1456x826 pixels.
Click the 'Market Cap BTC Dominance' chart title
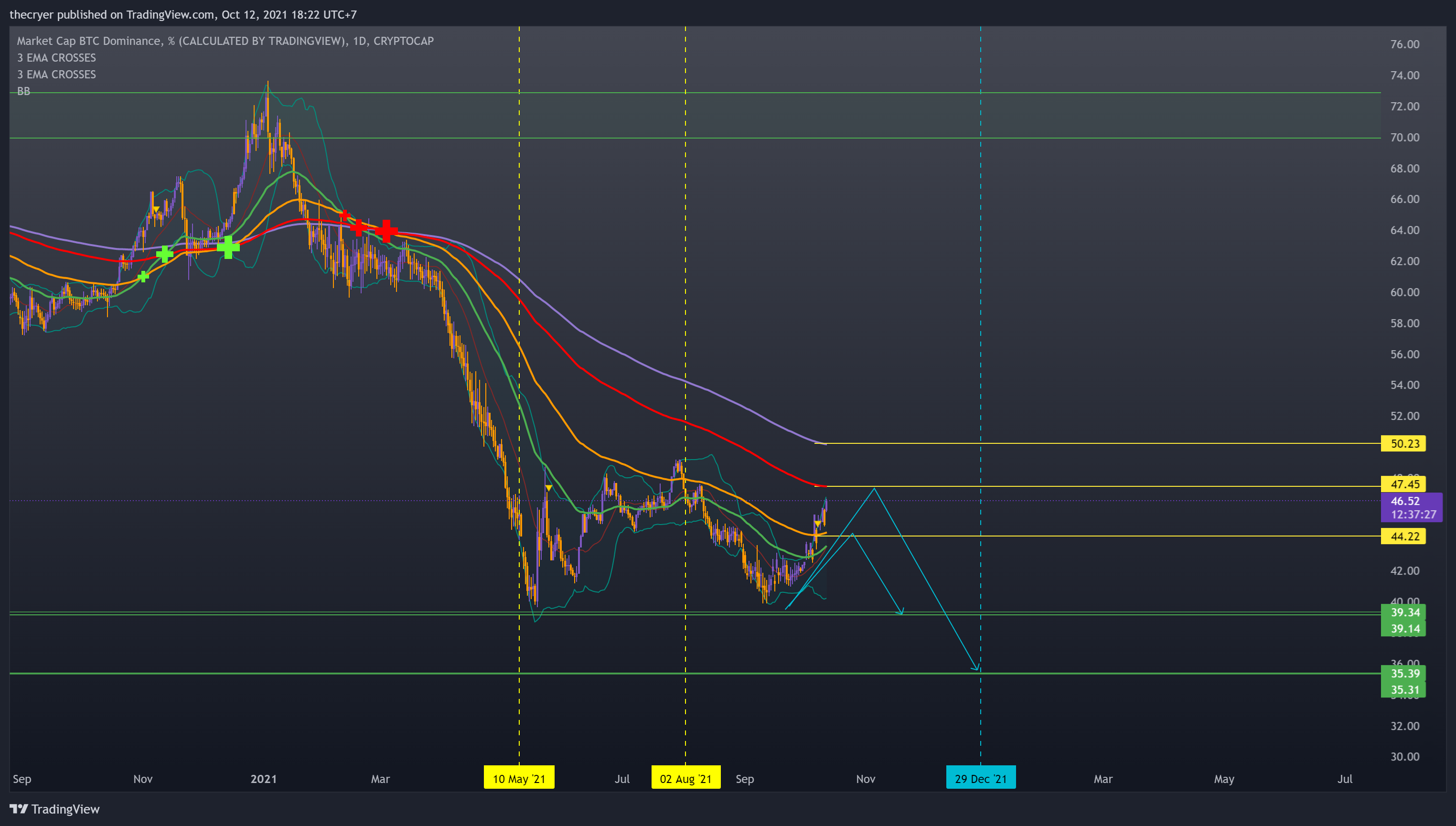[x=225, y=41]
